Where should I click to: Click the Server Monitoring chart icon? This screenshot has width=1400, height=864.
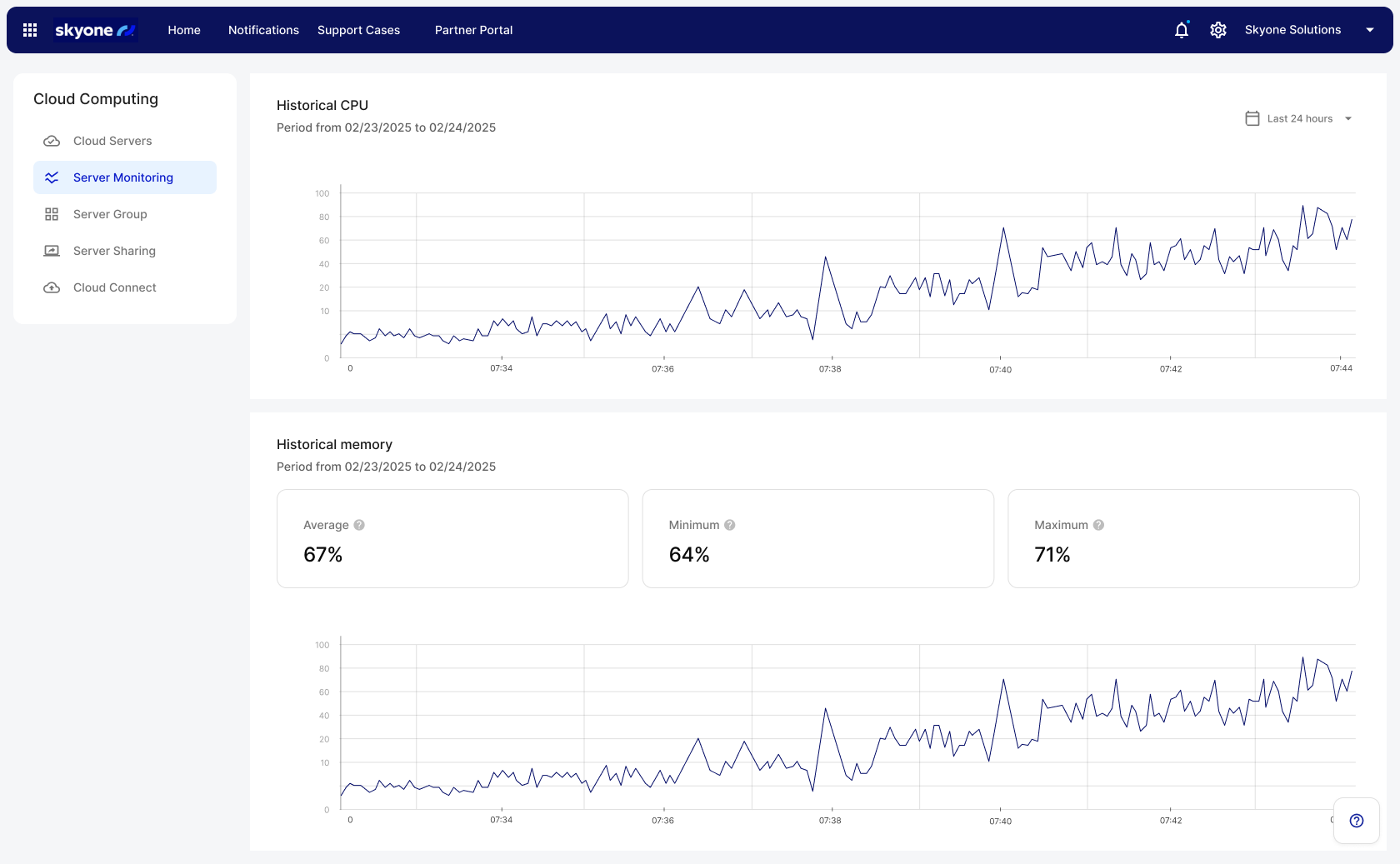click(x=52, y=177)
